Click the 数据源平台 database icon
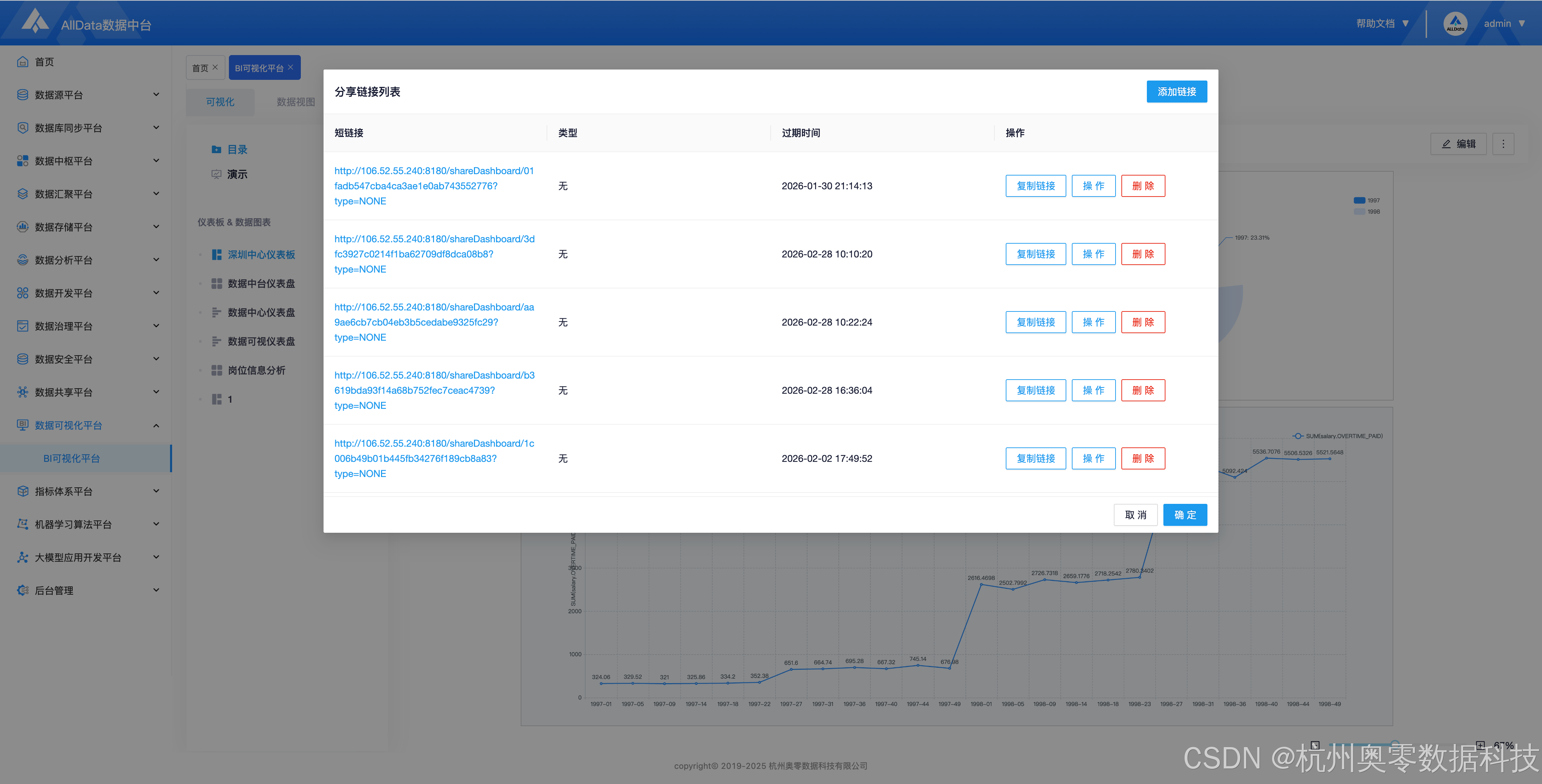This screenshot has height=784, width=1542. point(23,95)
